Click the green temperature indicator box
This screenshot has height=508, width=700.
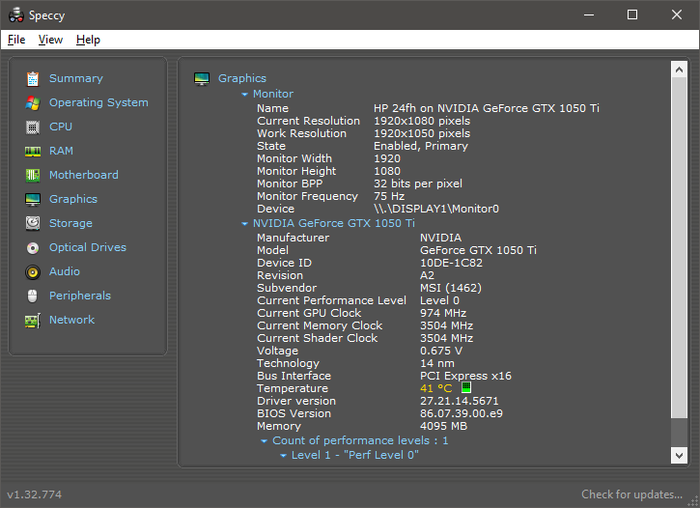[466, 388]
